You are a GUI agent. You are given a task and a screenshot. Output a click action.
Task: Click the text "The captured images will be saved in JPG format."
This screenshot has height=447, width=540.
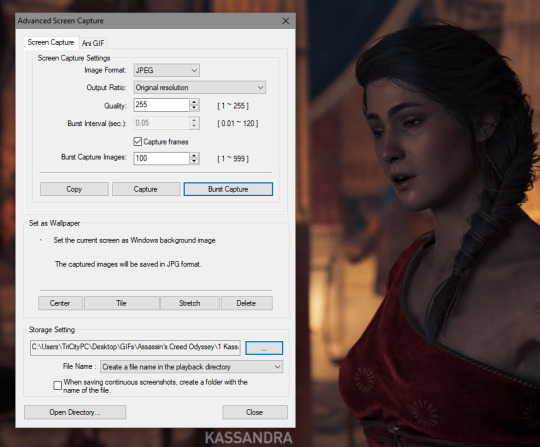(128, 264)
